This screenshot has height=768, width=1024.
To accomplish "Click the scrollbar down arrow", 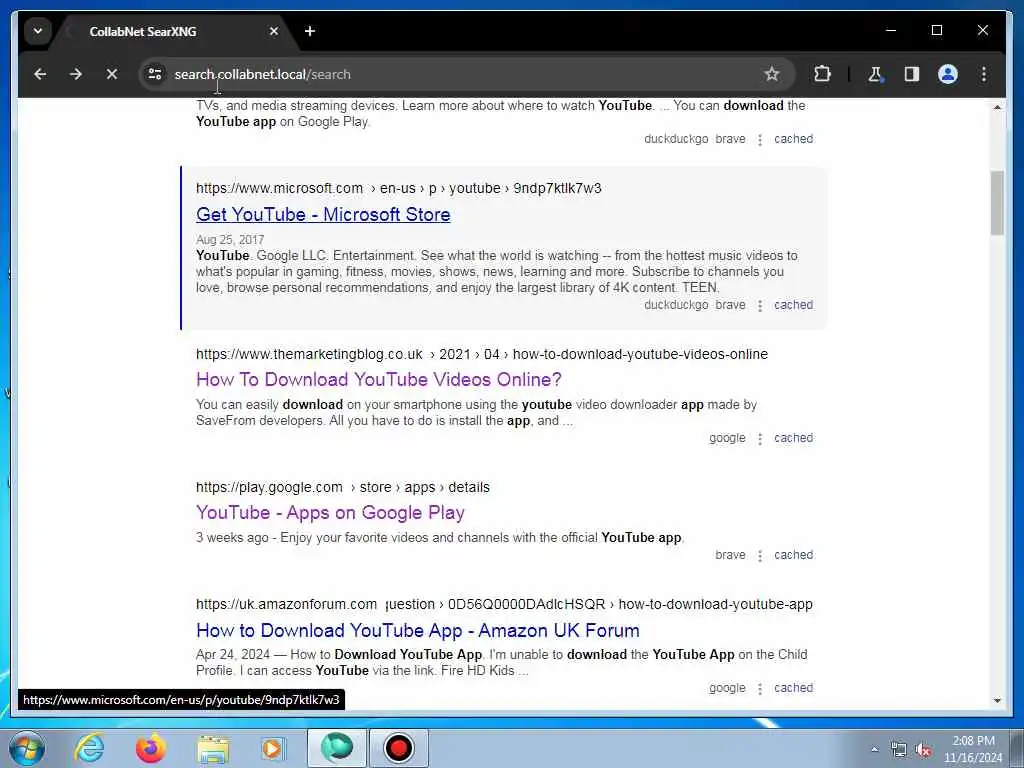I will pyautogui.click(x=997, y=701).
